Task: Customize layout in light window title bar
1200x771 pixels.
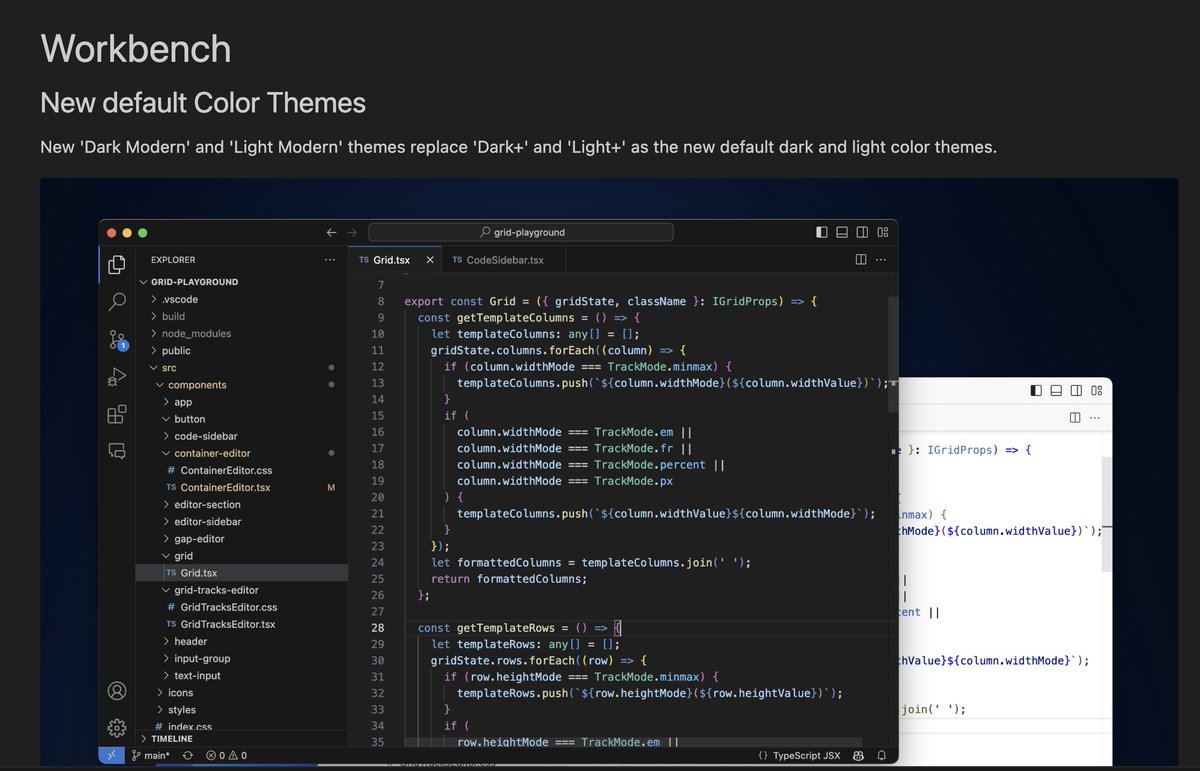Action: coord(1097,390)
